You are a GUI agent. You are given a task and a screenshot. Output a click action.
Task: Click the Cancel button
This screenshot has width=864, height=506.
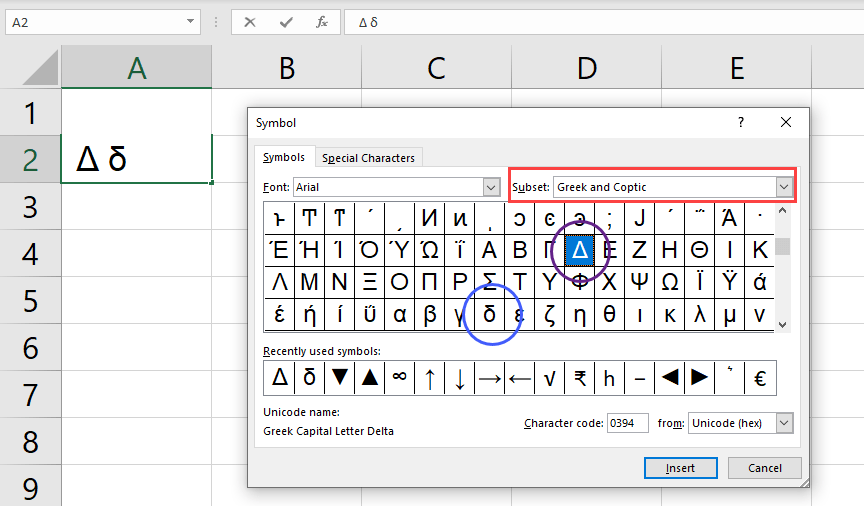click(x=764, y=468)
